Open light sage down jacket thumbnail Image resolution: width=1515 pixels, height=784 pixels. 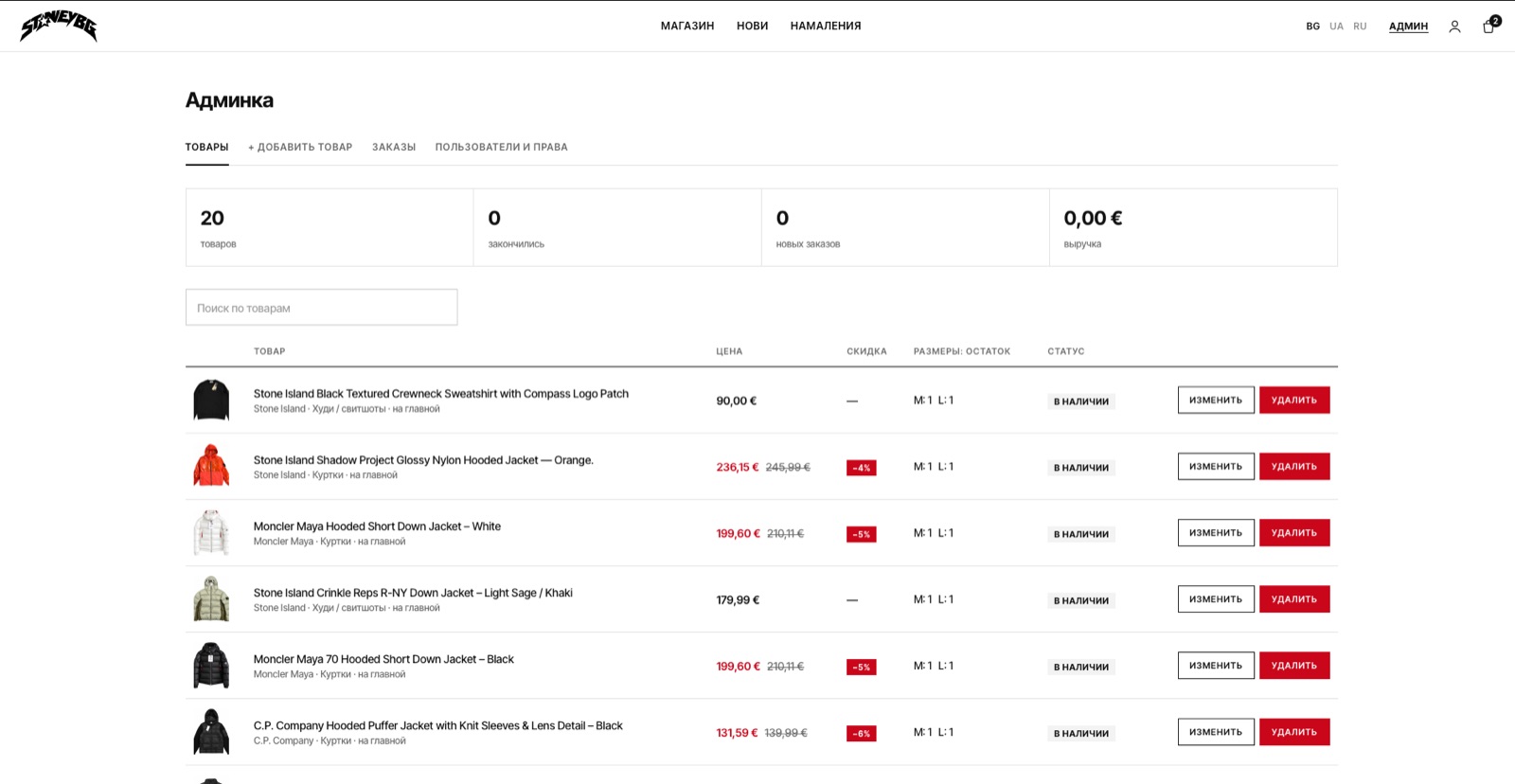[x=211, y=599]
